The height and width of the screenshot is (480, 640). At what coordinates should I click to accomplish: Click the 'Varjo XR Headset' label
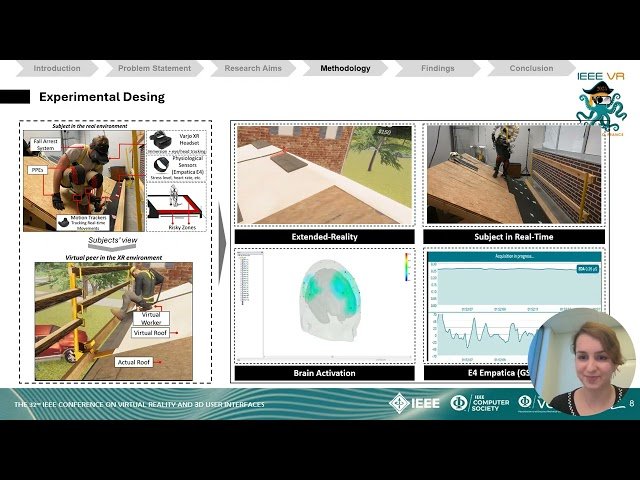coord(189,140)
